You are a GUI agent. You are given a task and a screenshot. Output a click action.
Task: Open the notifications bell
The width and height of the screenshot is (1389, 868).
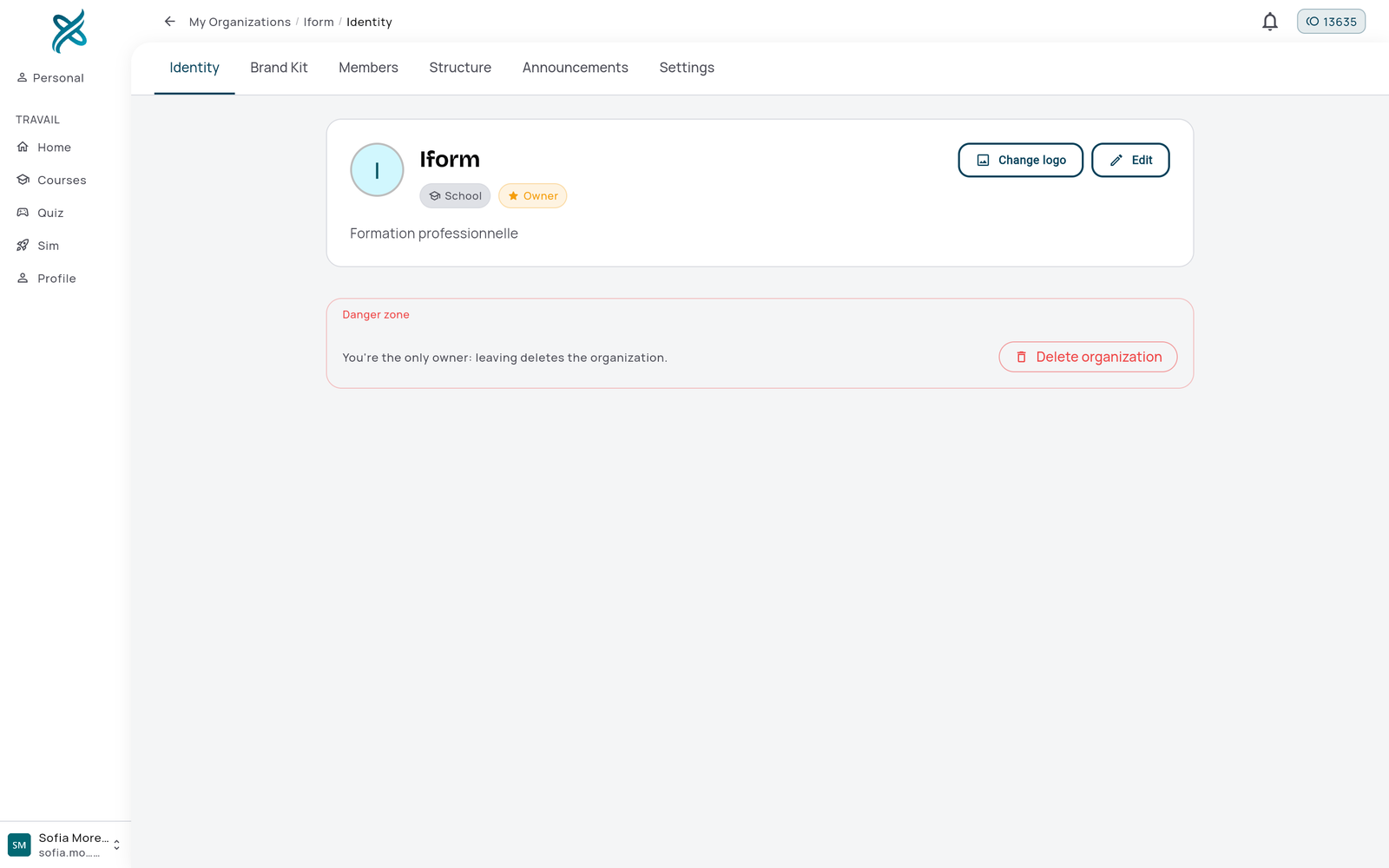1270,22
